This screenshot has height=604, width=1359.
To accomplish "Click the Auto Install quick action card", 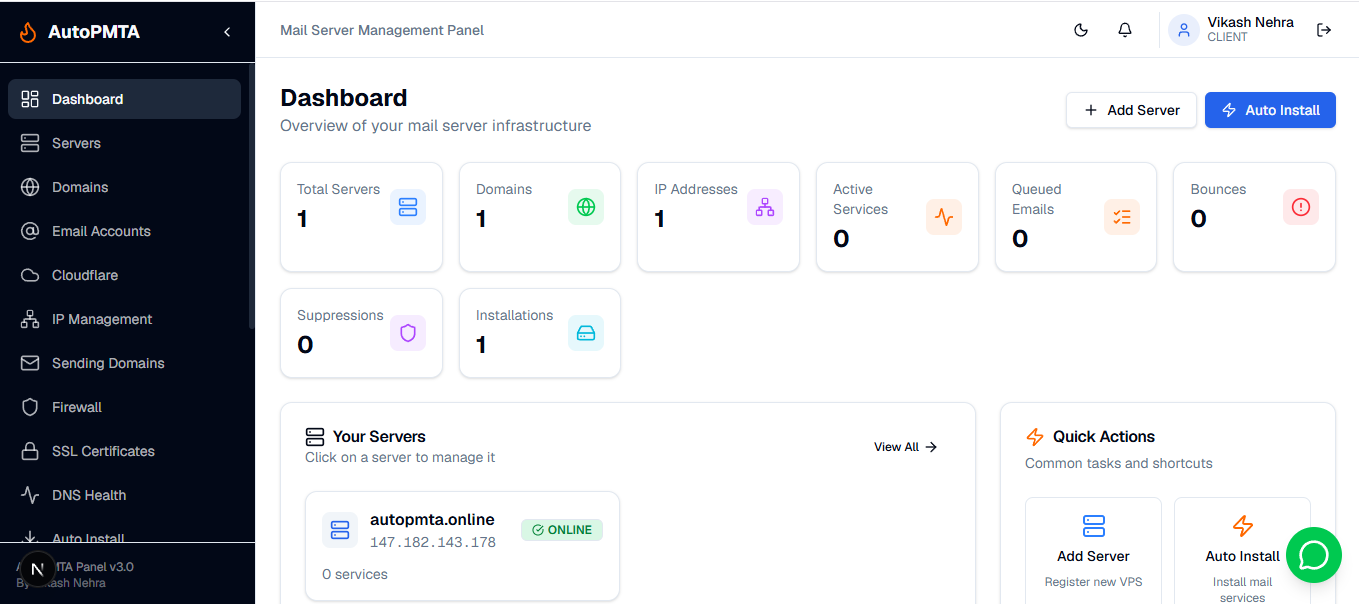I will [x=1242, y=551].
